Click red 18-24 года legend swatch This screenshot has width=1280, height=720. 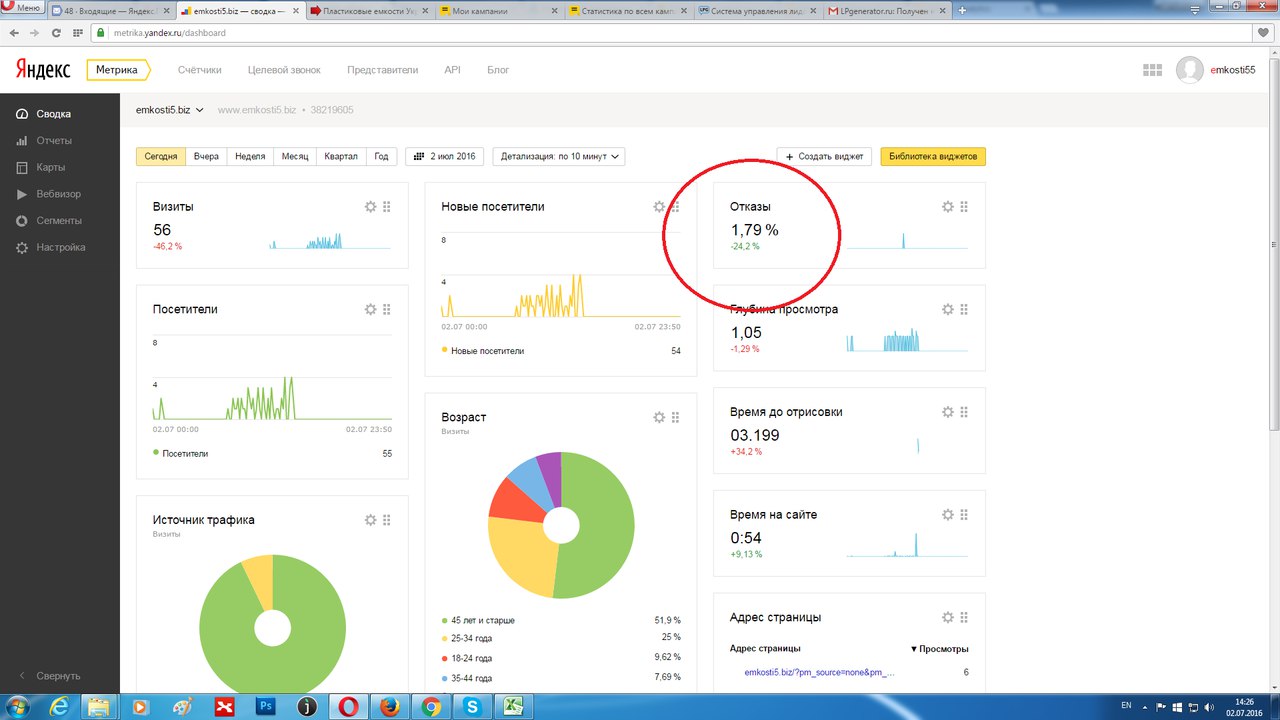pyautogui.click(x=445, y=658)
